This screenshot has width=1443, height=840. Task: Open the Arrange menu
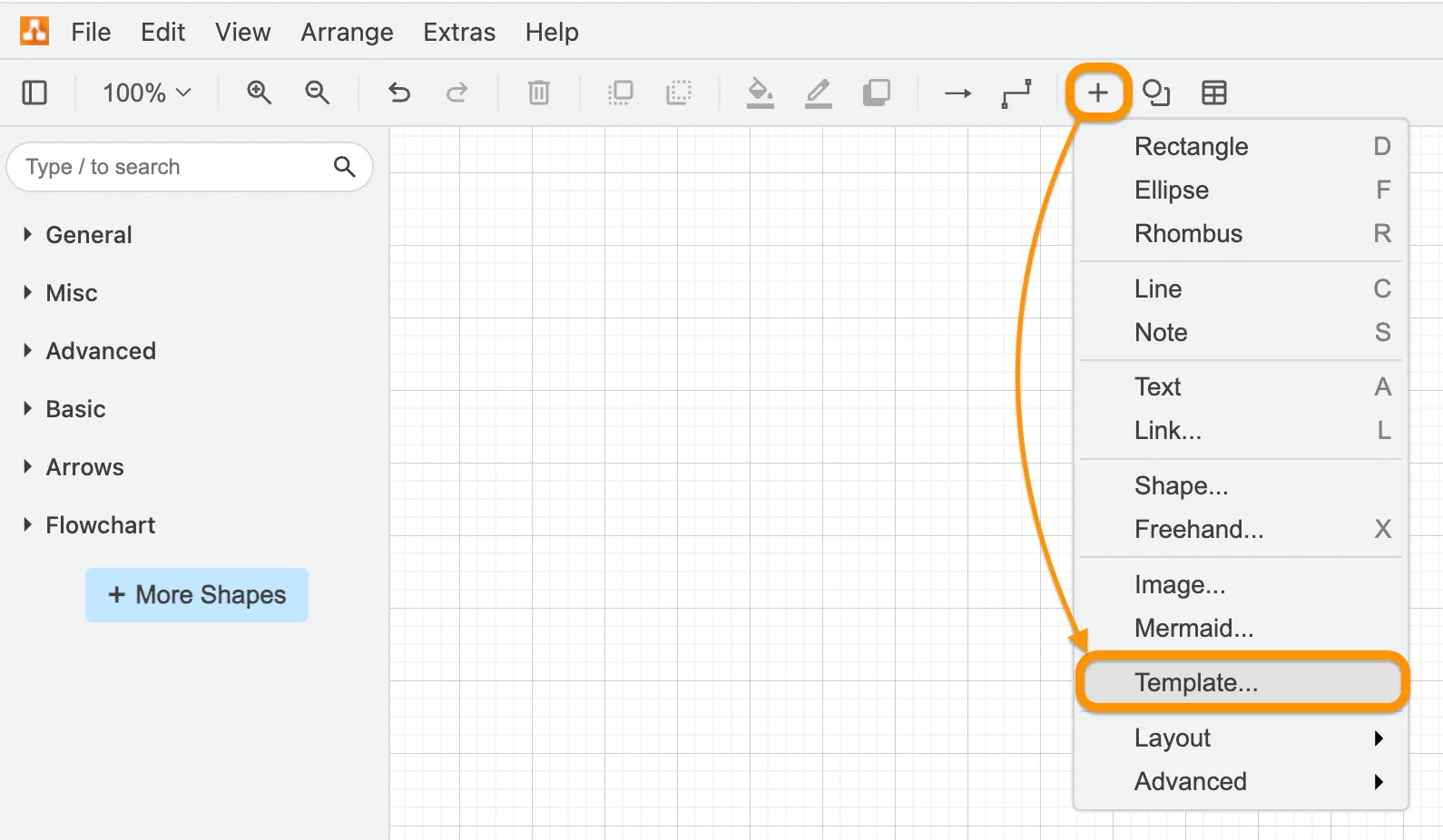point(347,33)
